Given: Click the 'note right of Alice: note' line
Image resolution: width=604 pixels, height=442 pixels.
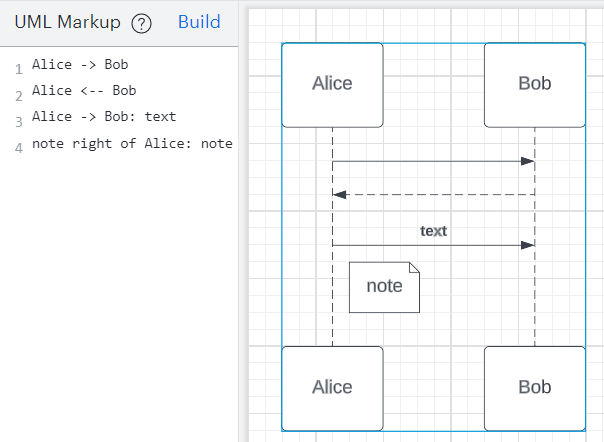Looking at the screenshot, I should (132, 144).
